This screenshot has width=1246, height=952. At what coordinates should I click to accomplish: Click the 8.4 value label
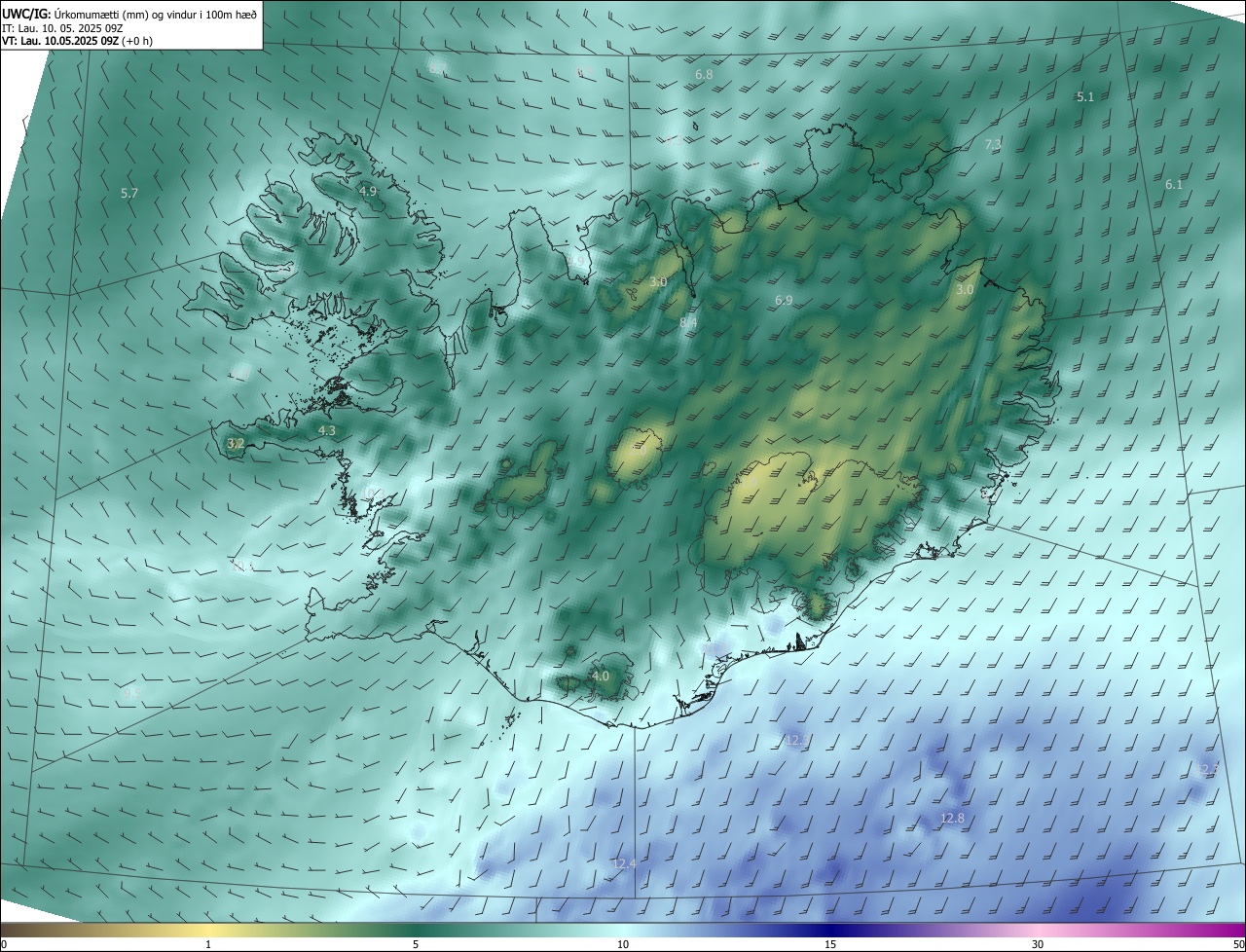pyautogui.click(x=688, y=321)
